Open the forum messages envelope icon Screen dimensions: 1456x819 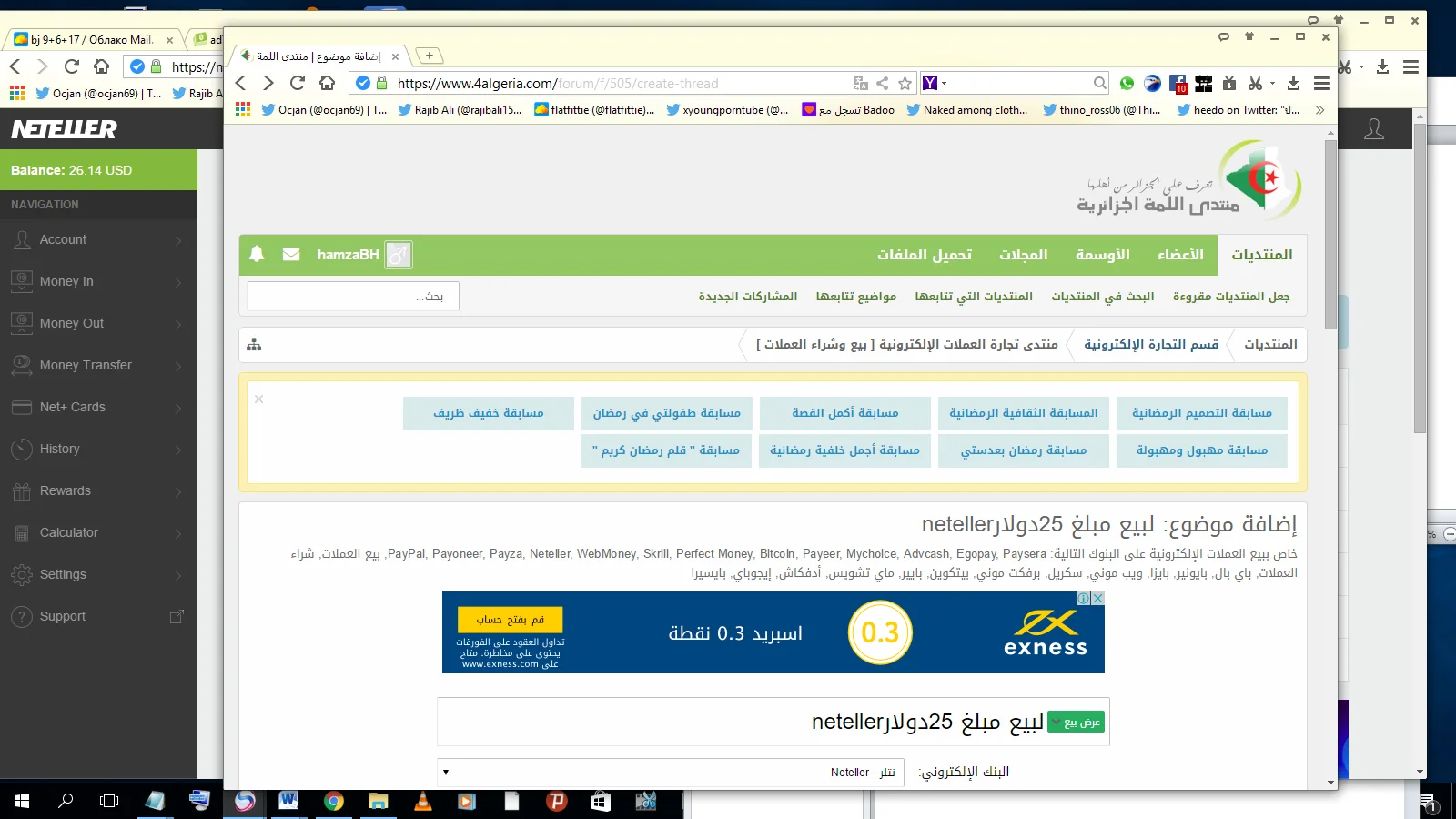(291, 254)
